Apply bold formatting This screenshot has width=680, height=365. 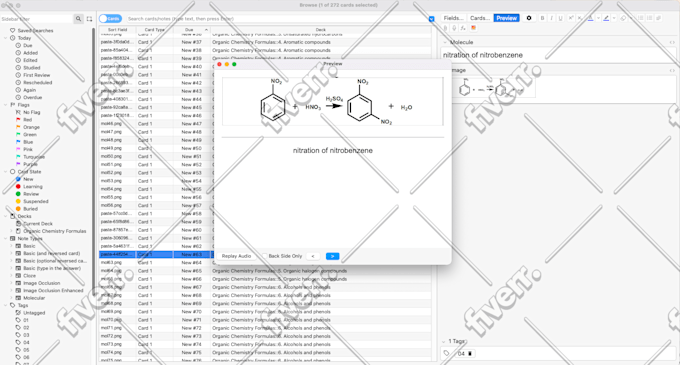tap(542, 18)
